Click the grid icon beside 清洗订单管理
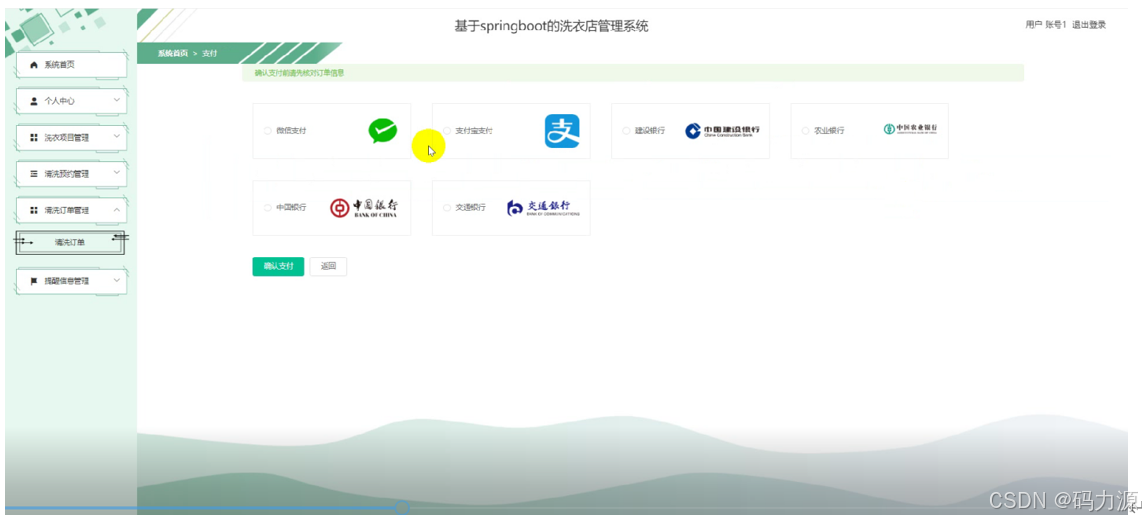Screen dimensions: 1142x521 [x=34, y=211]
